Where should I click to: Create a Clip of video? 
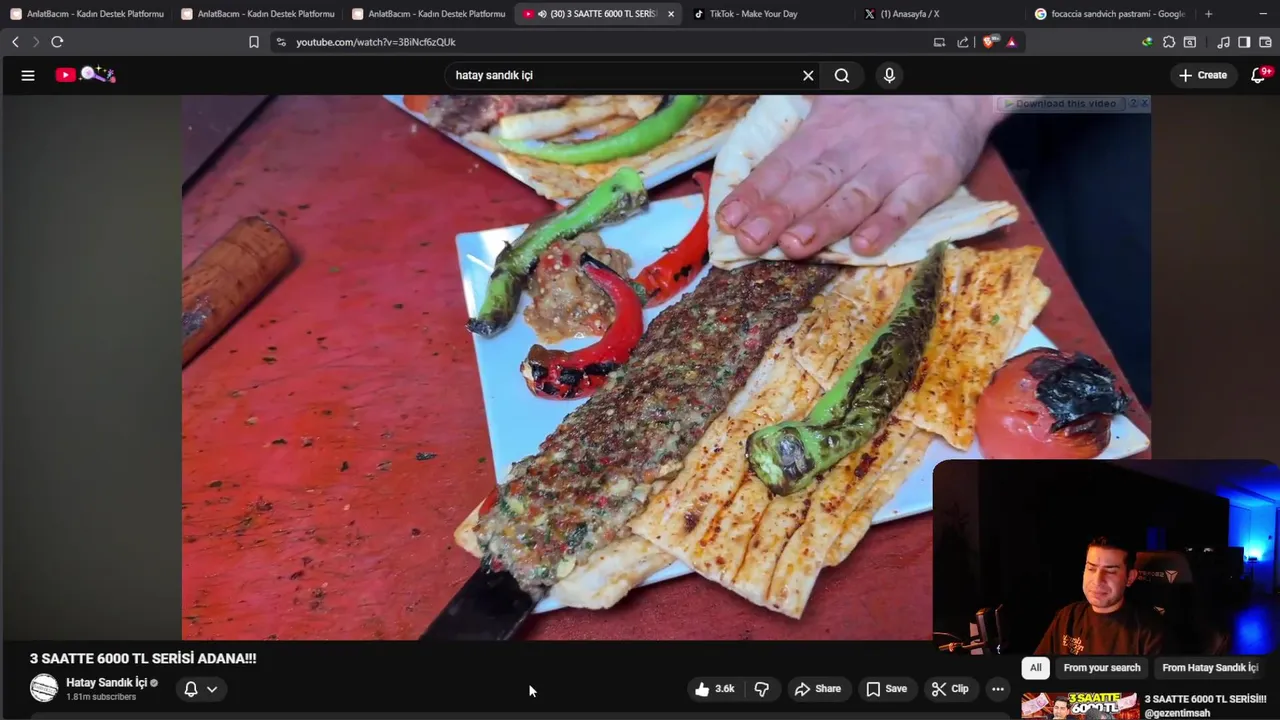949,689
